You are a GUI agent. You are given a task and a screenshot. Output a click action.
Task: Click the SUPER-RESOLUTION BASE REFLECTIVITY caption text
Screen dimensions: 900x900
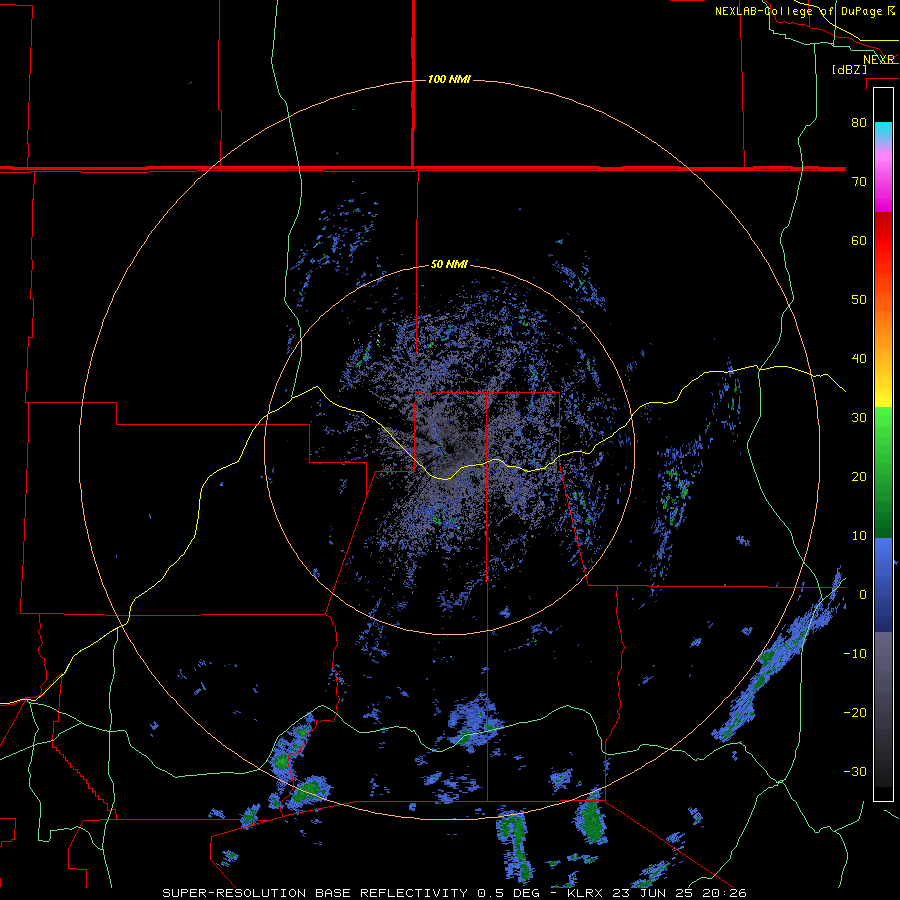point(315,893)
